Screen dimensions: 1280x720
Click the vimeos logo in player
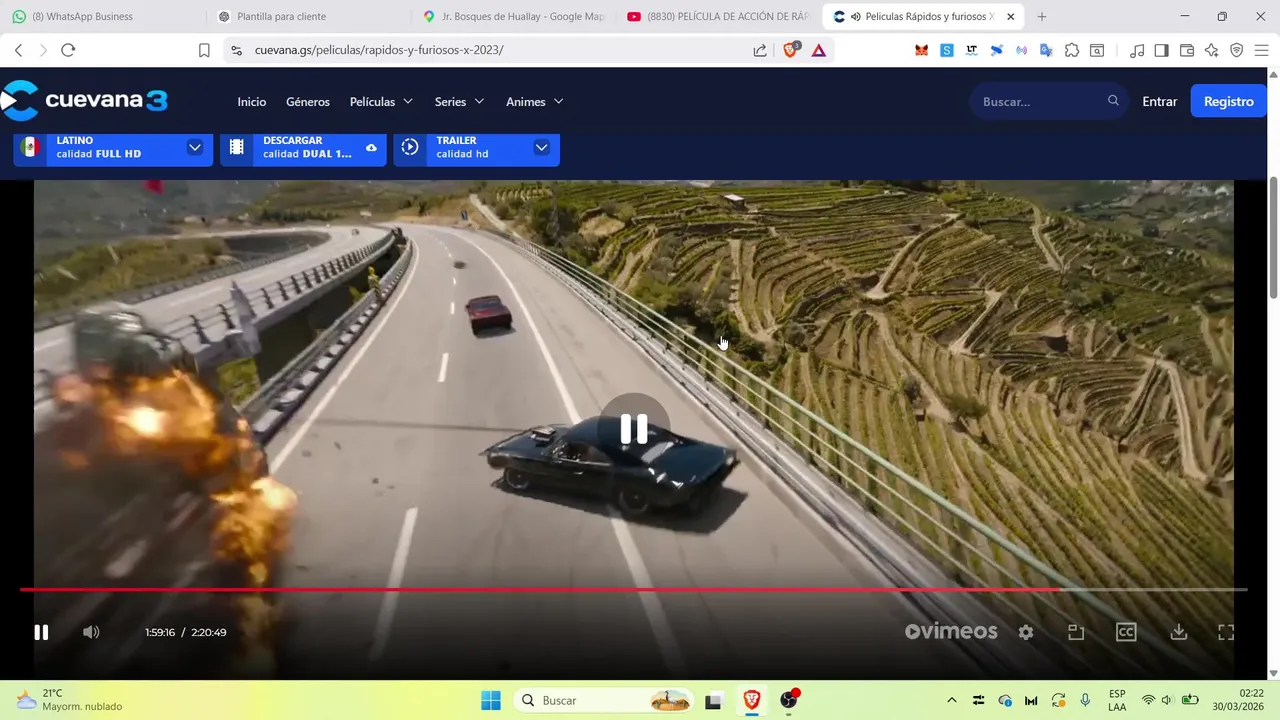point(951,631)
